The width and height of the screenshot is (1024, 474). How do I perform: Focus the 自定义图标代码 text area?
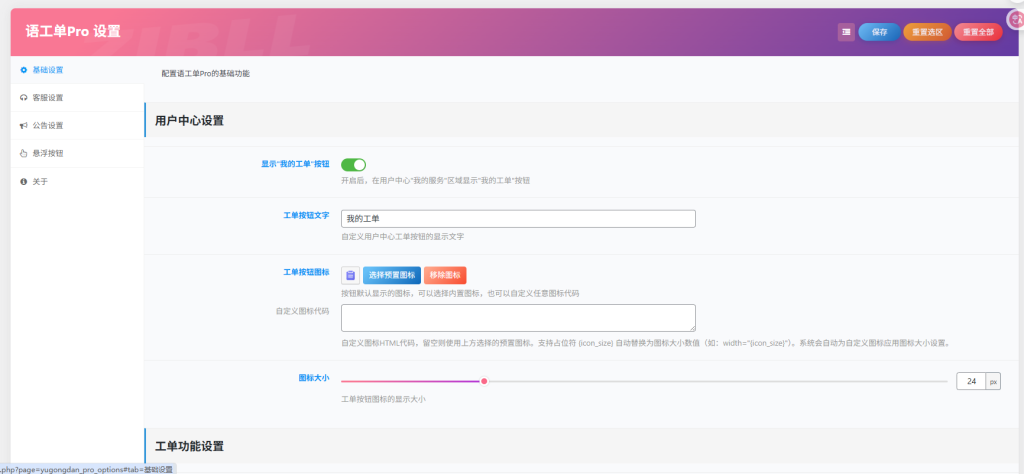518,318
